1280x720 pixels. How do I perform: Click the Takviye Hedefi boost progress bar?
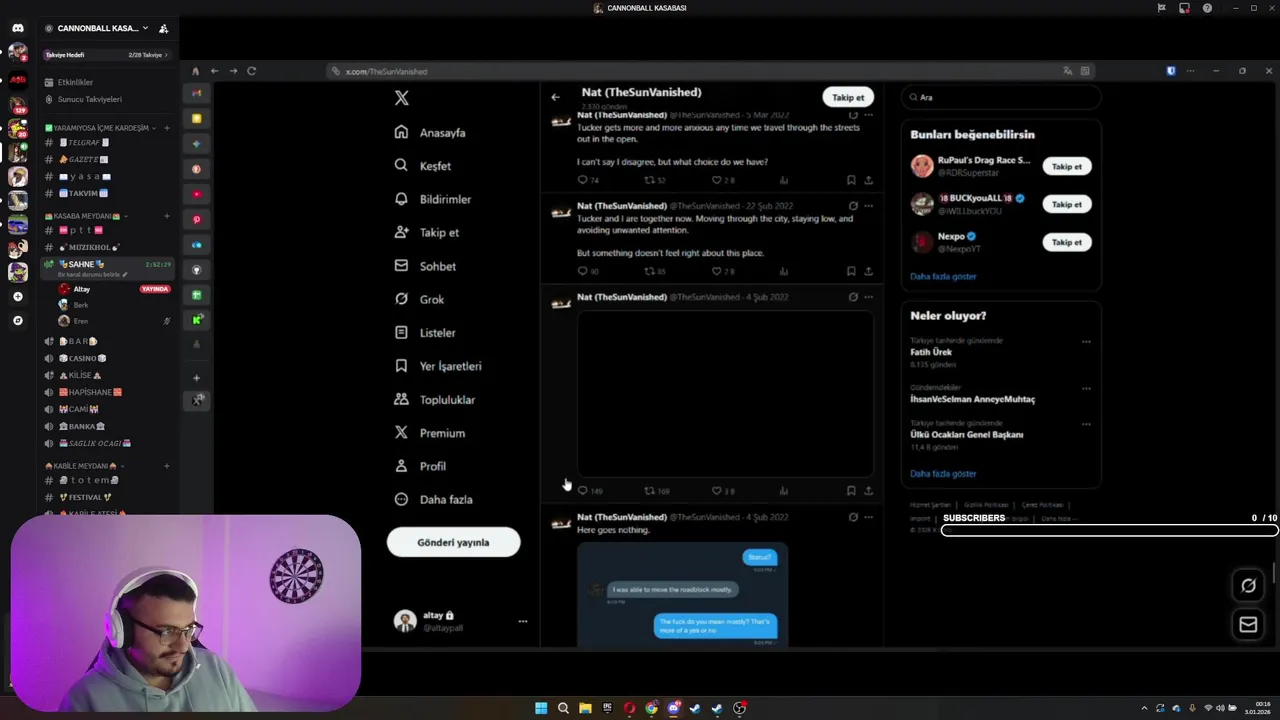click(x=108, y=55)
